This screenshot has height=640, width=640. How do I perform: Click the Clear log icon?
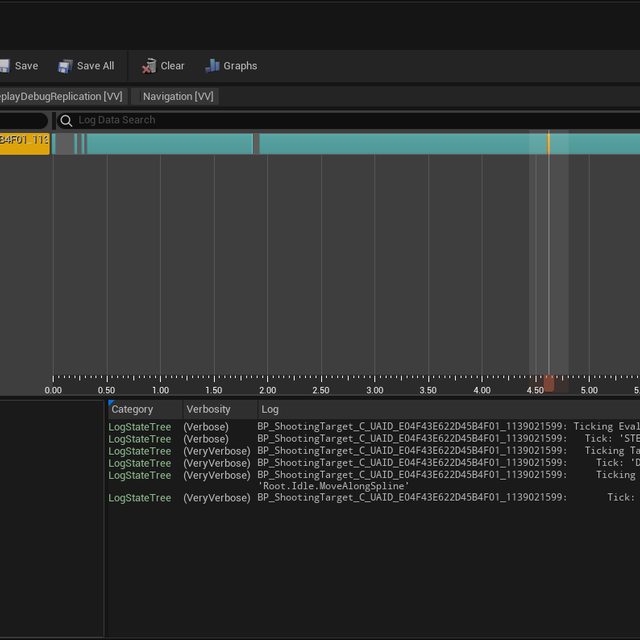[x=149, y=66]
